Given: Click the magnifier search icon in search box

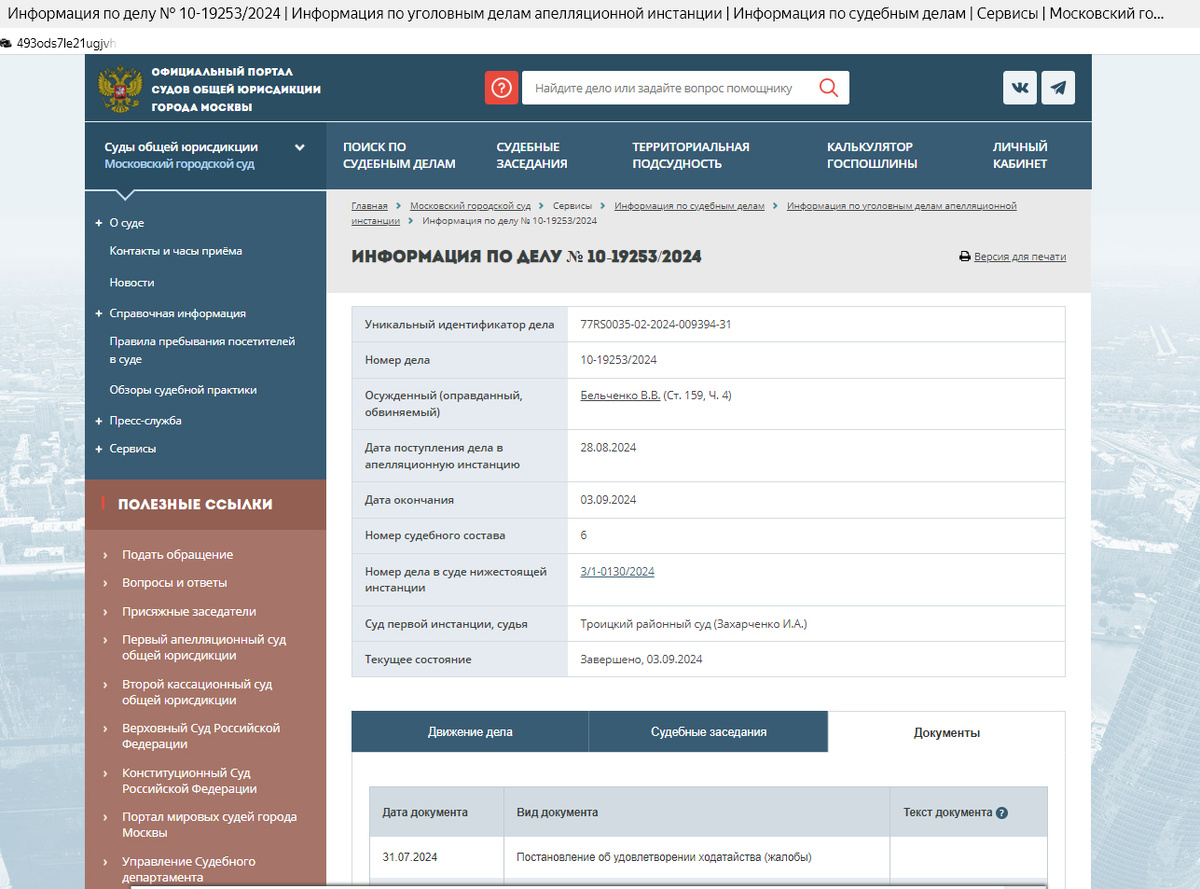Looking at the screenshot, I should click(828, 88).
